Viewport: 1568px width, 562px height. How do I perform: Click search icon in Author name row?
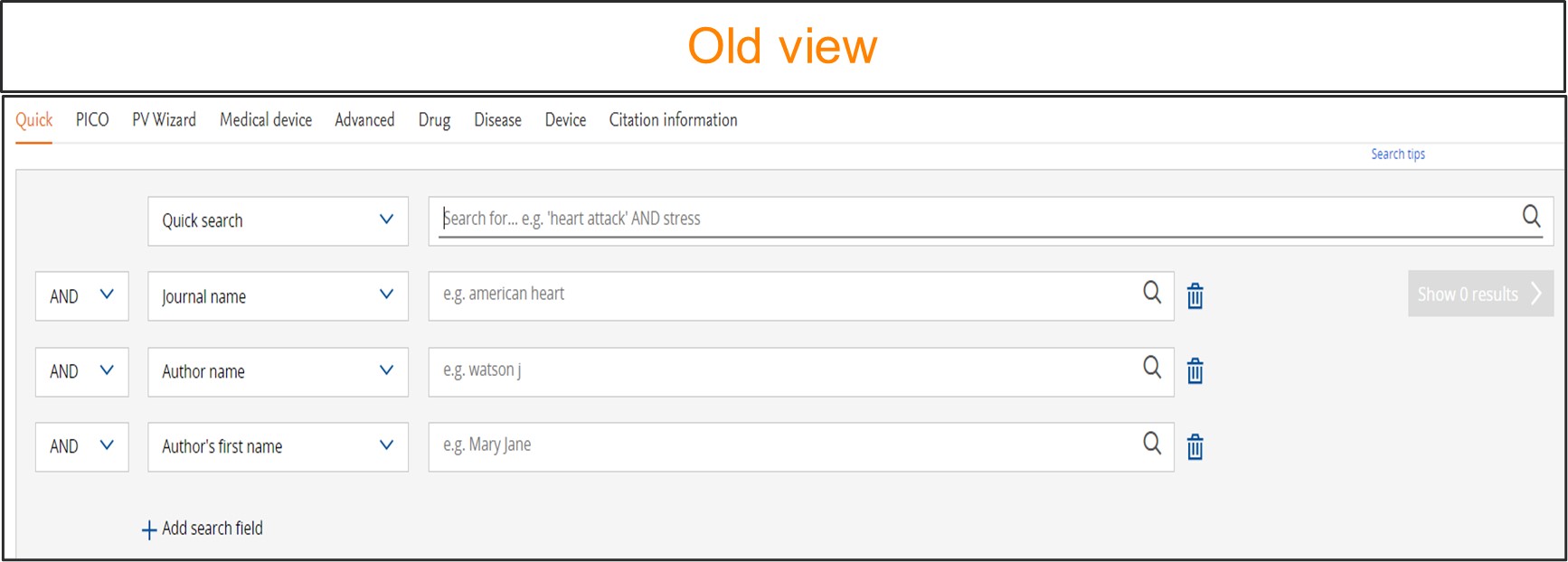click(x=1152, y=368)
